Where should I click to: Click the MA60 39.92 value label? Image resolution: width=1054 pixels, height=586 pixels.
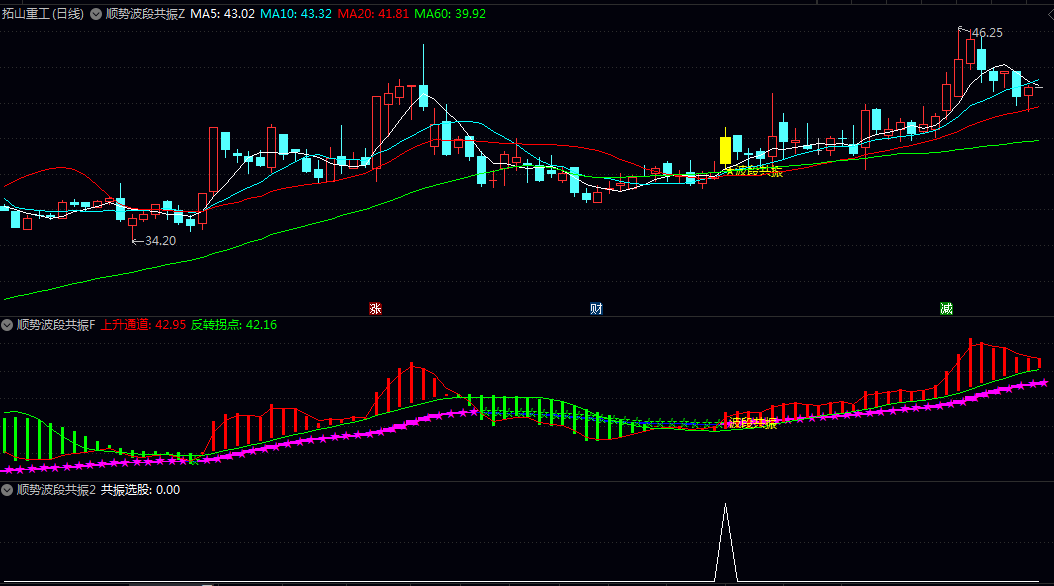(450, 13)
